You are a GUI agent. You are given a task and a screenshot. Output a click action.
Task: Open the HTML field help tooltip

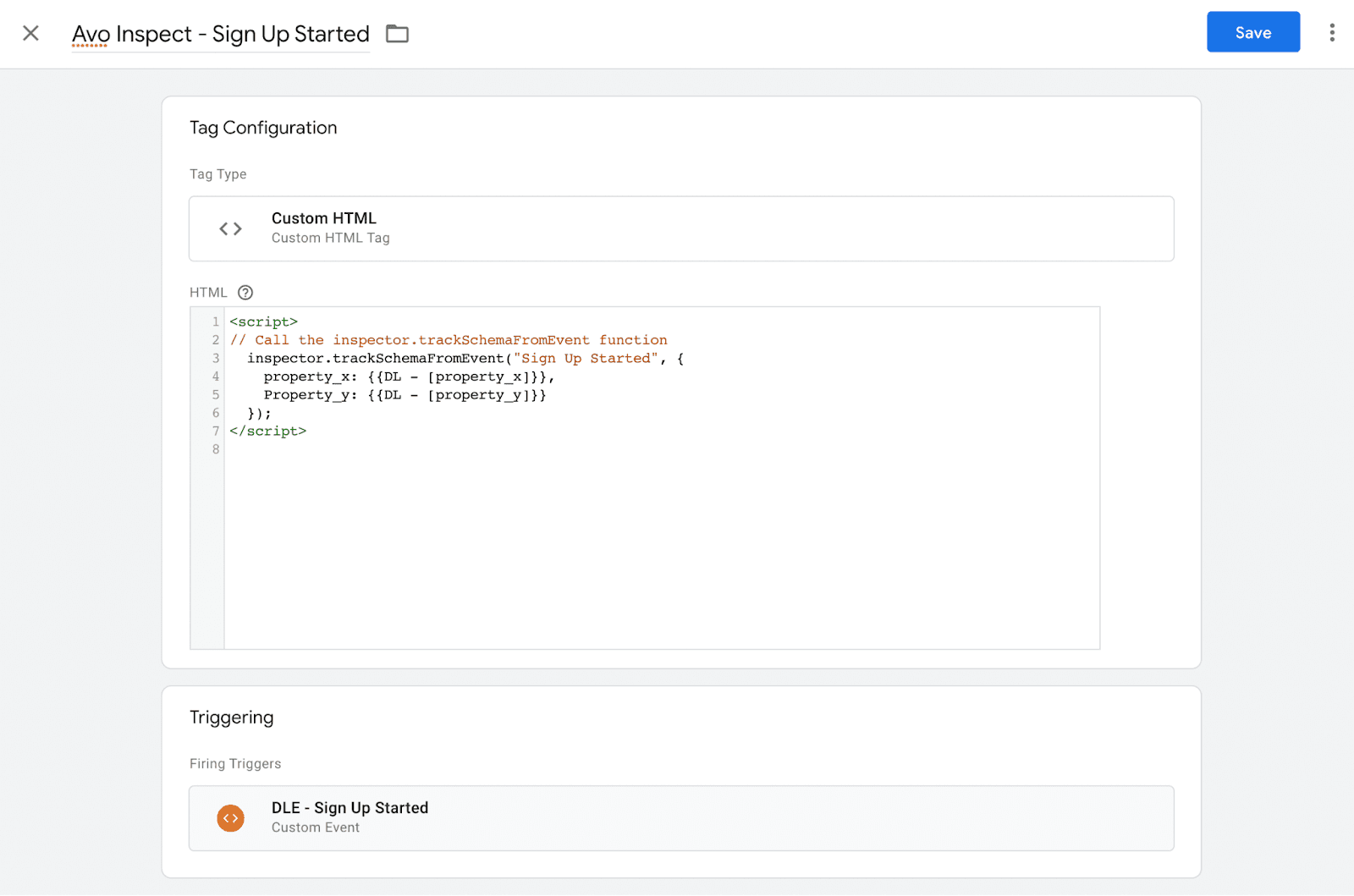(245, 292)
